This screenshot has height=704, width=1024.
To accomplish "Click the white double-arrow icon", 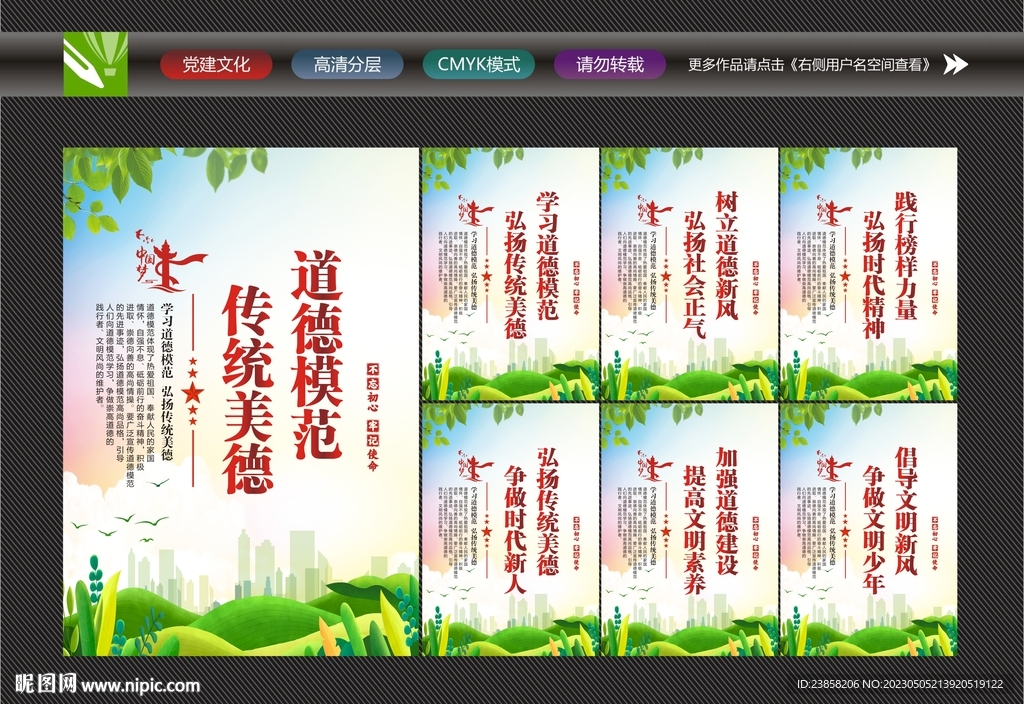I will 956,64.
